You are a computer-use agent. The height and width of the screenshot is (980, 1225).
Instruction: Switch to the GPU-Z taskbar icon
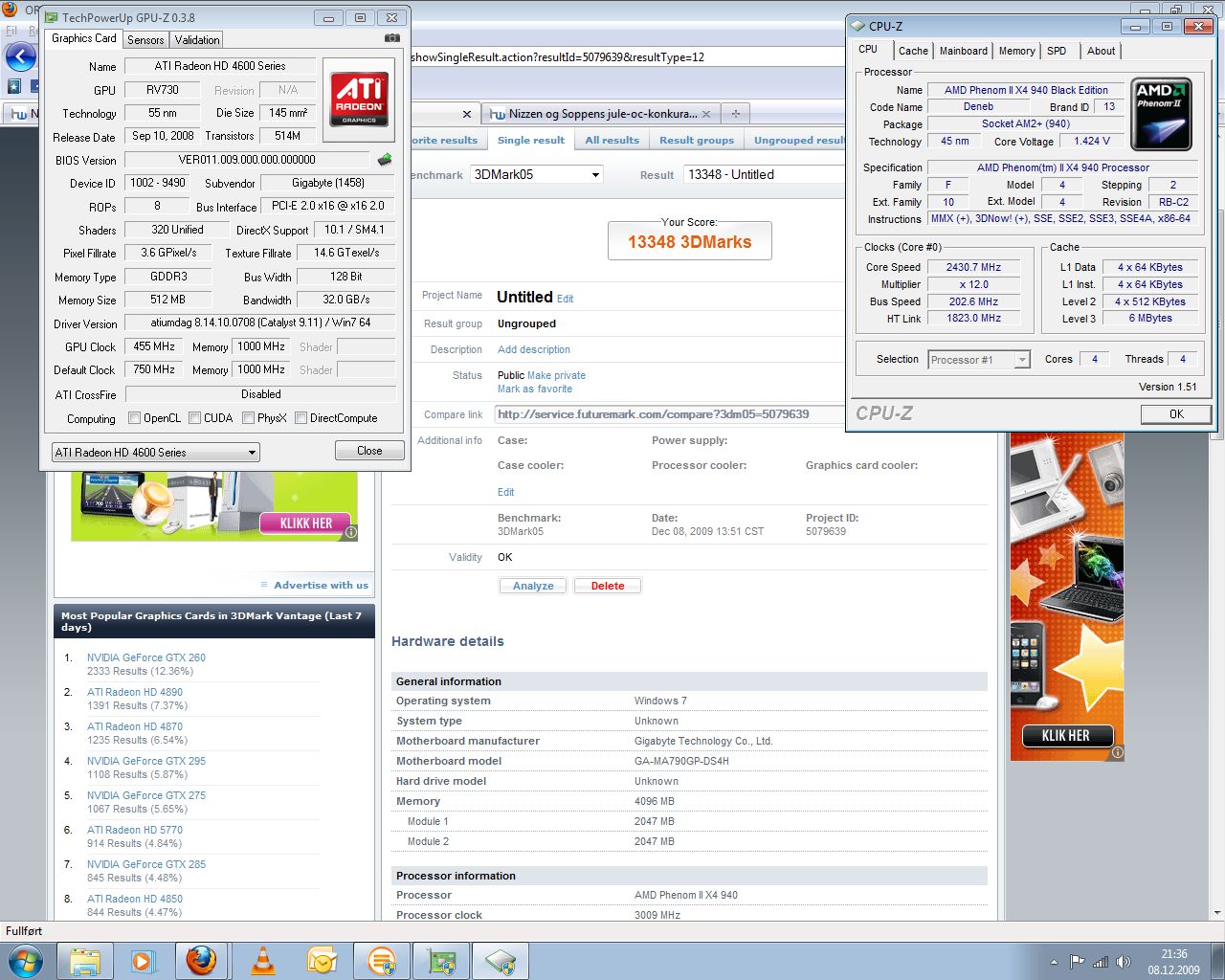point(441,961)
